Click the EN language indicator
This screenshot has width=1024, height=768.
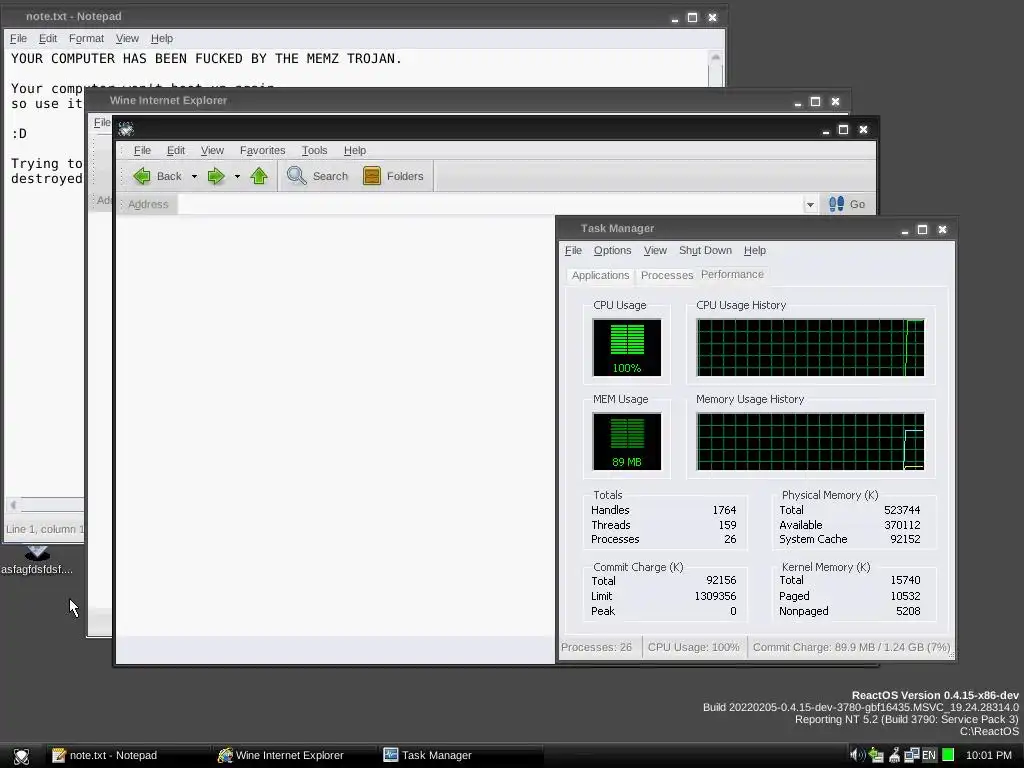click(x=929, y=755)
